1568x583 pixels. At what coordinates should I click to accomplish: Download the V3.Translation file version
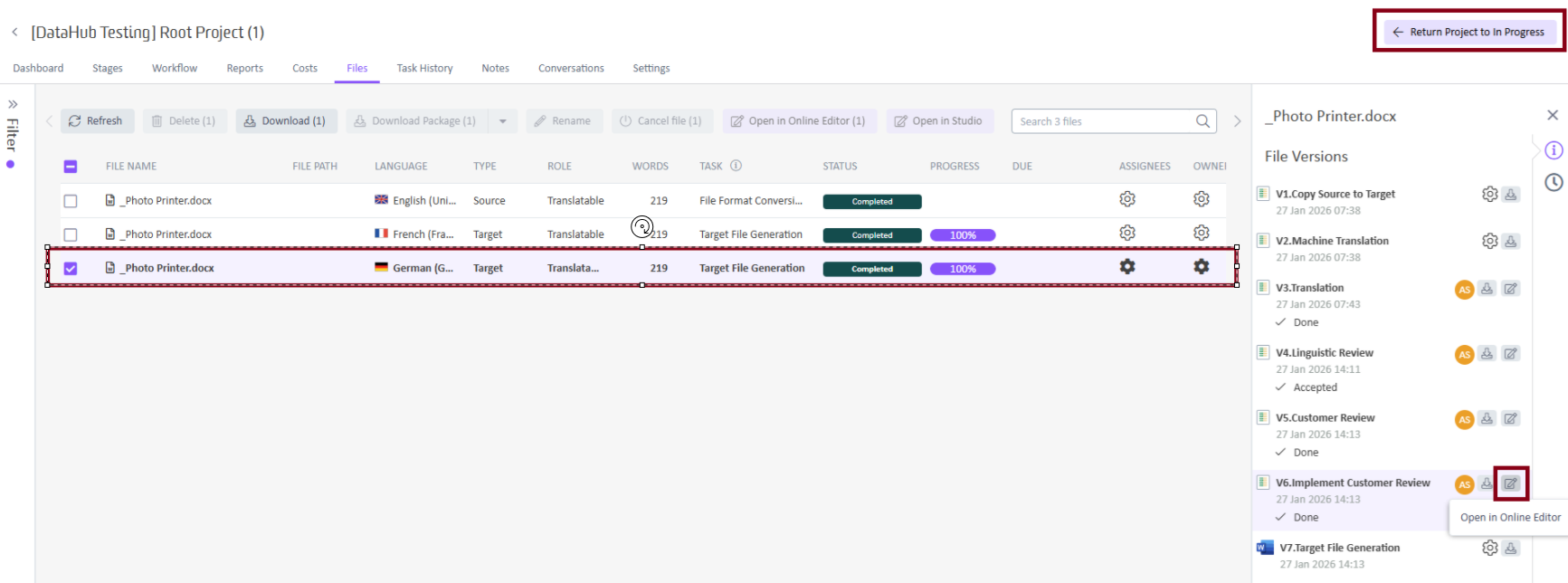point(1487,289)
